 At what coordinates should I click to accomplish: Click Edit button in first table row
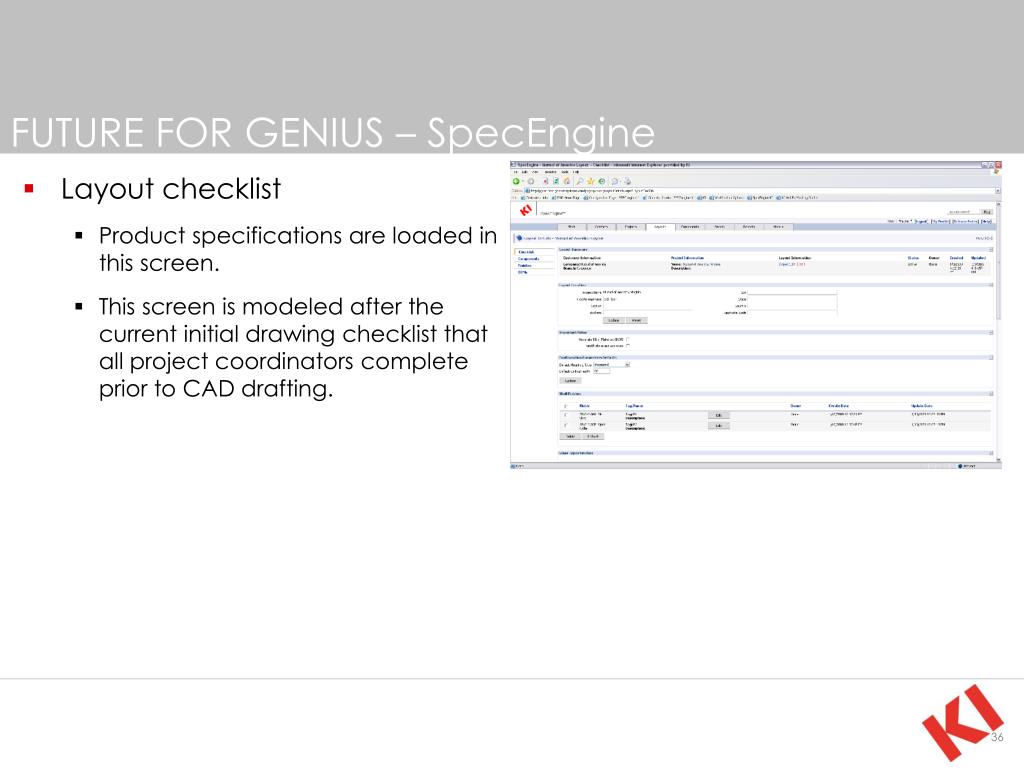coord(718,415)
